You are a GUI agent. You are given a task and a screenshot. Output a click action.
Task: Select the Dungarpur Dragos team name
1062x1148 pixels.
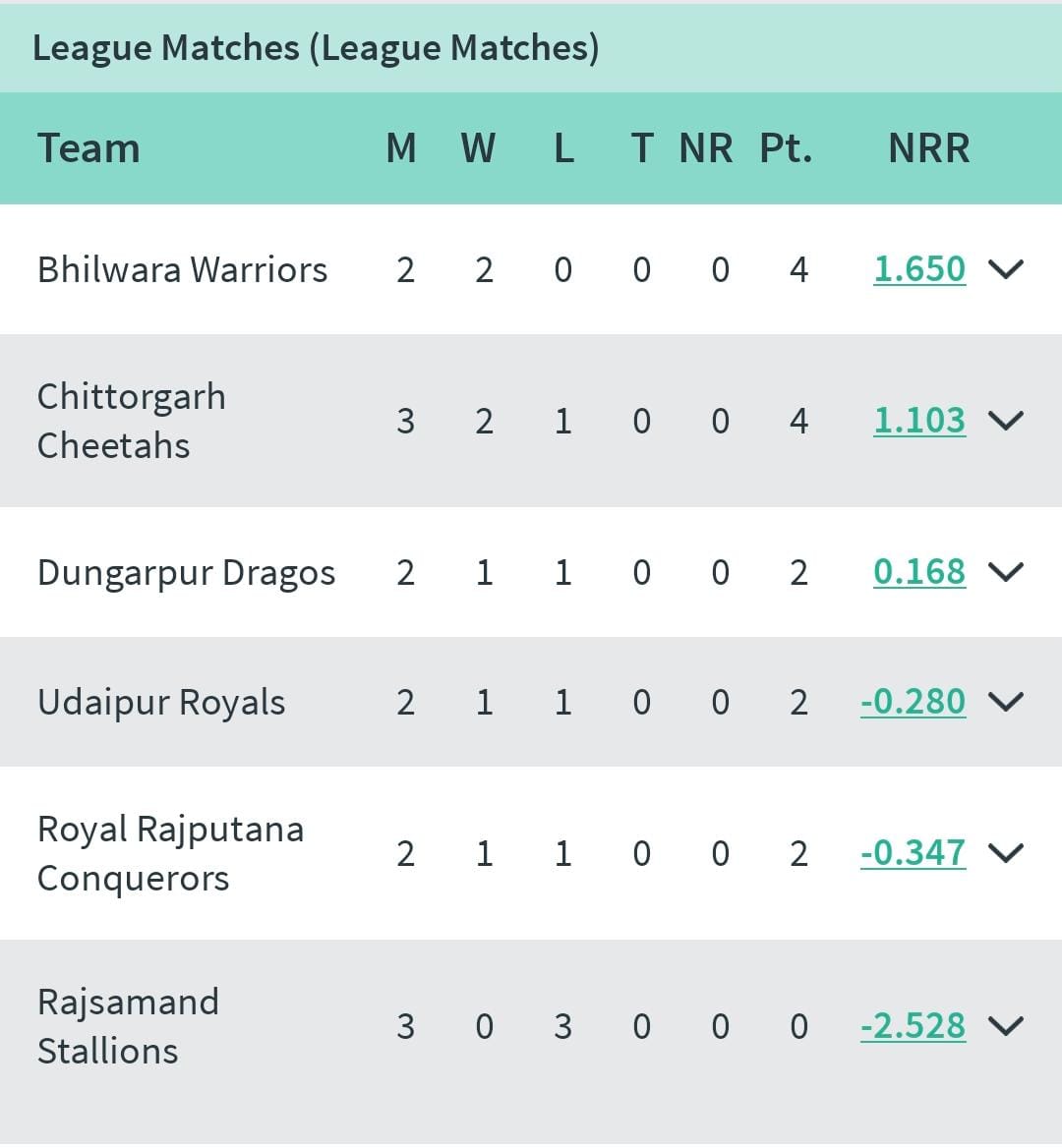tap(186, 573)
